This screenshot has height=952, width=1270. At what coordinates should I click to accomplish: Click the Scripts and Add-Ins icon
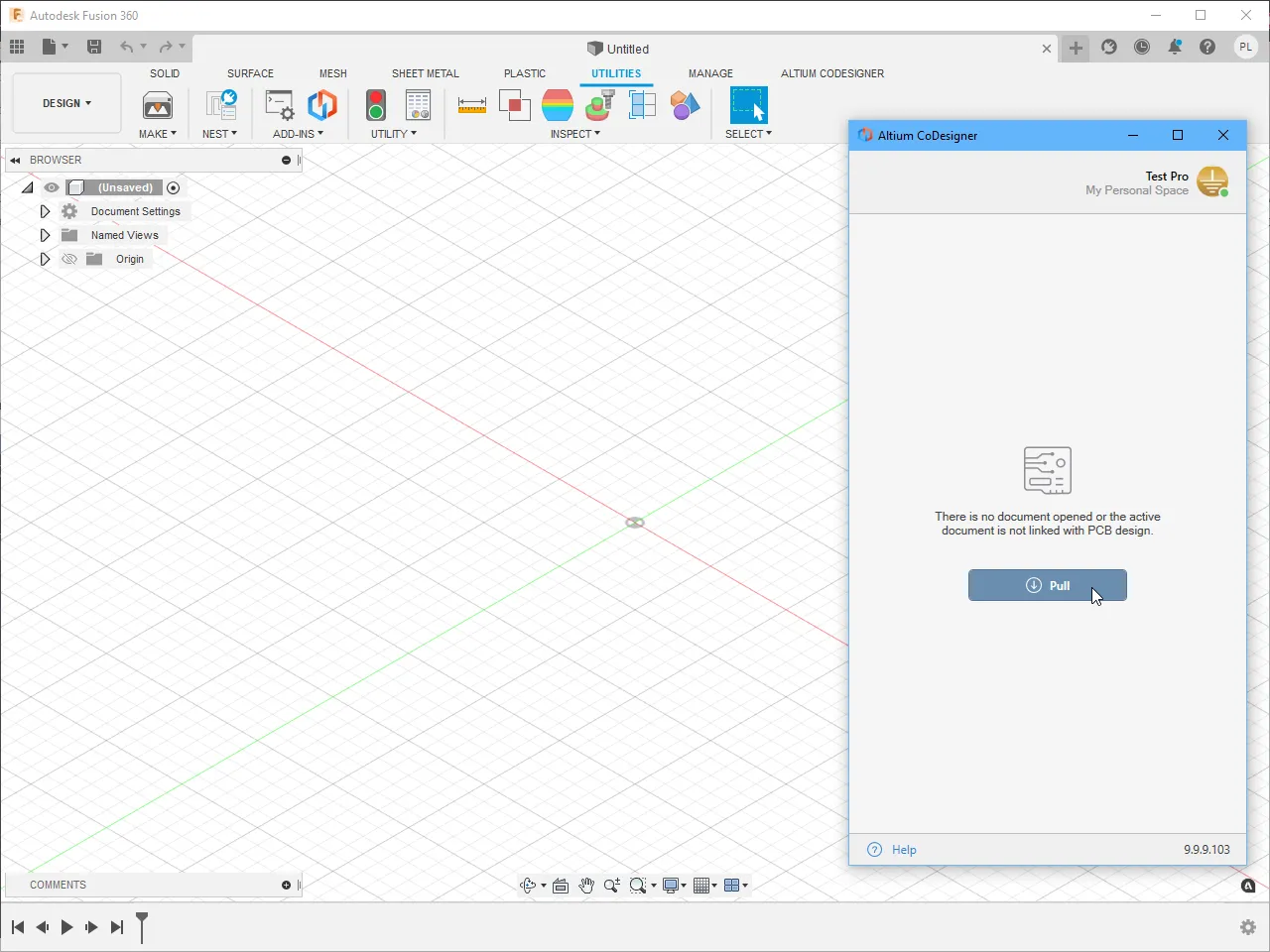(280, 105)
